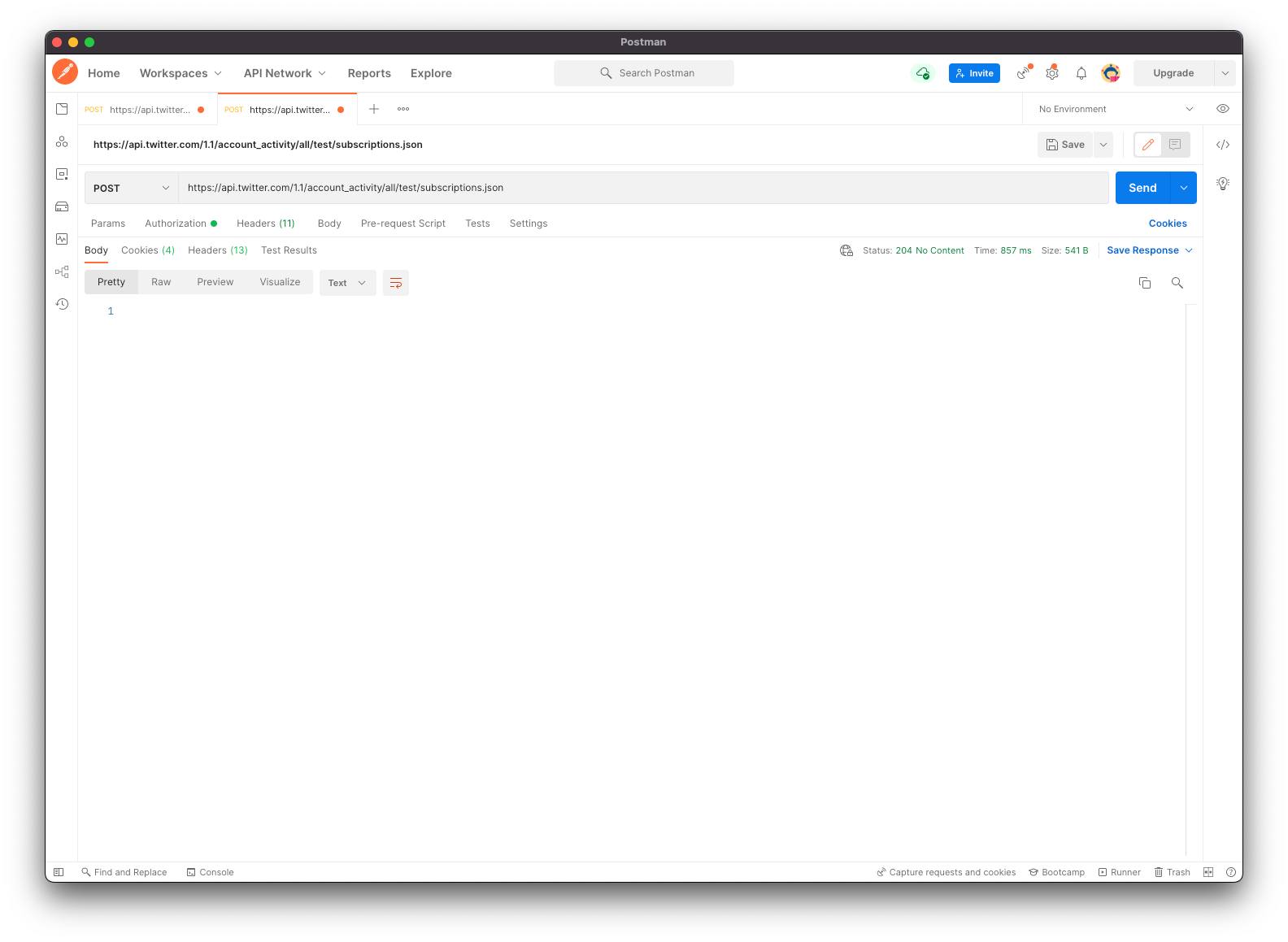Open Flows in the left sidebar

62,271
